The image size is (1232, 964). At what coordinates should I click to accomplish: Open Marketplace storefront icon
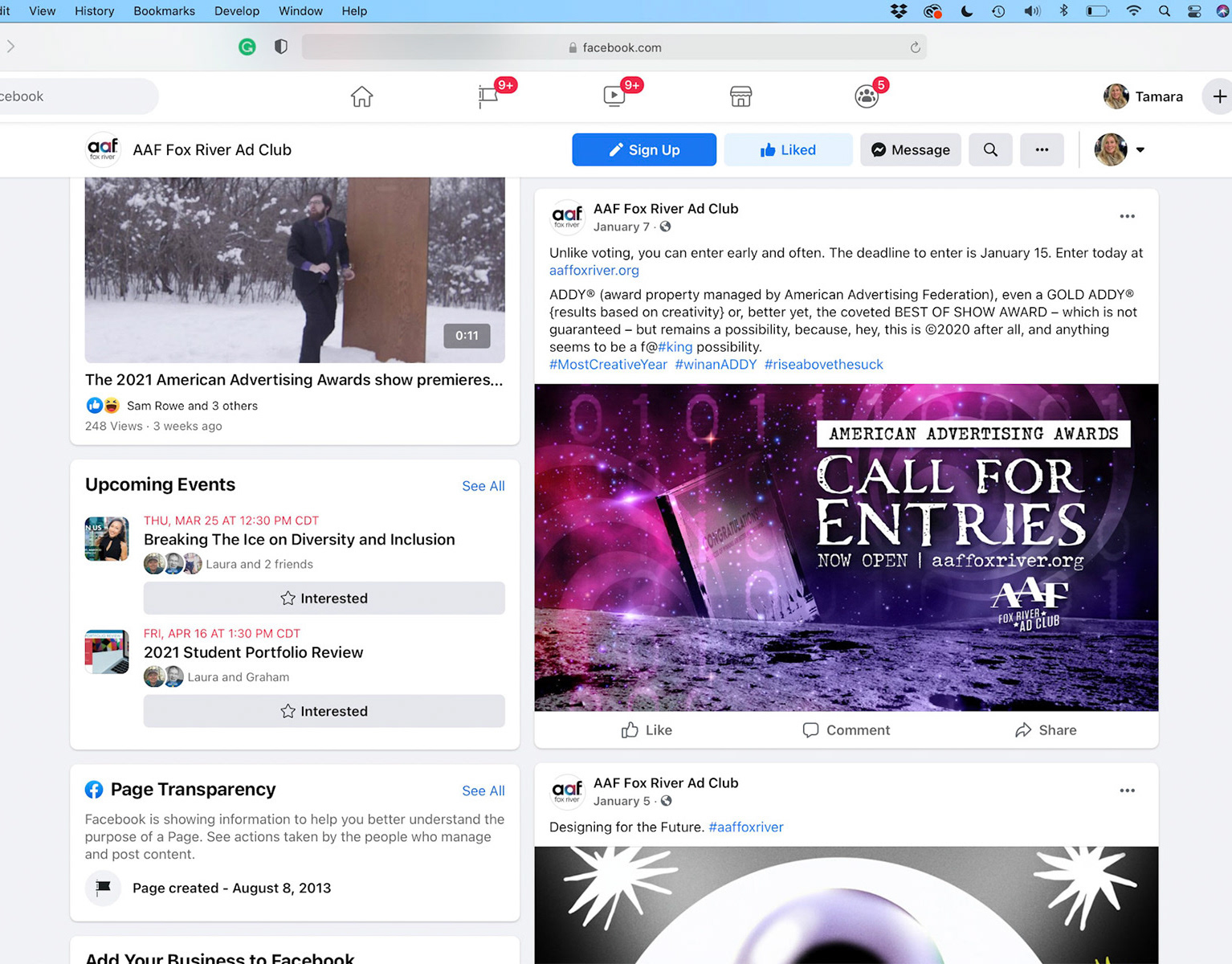(740, 96)
